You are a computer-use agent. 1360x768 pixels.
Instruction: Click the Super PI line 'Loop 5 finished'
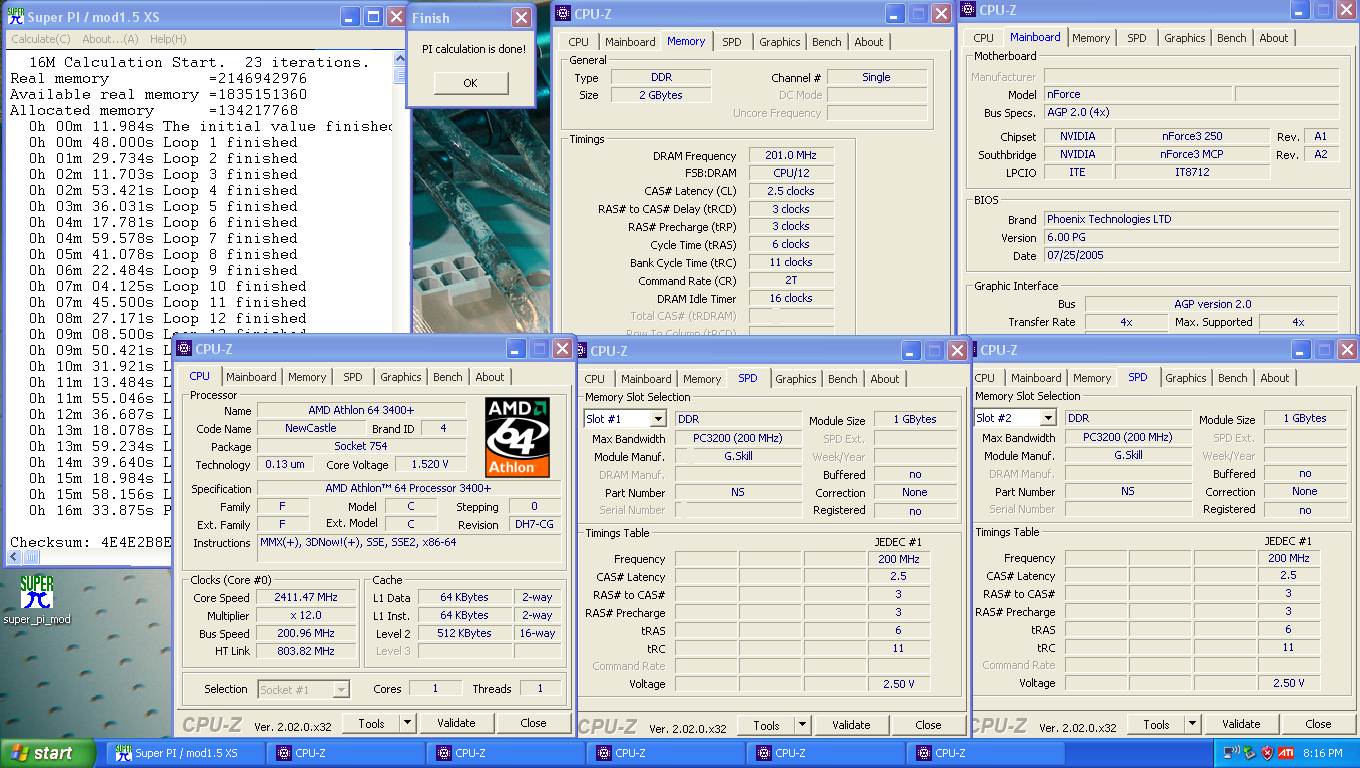230,206
